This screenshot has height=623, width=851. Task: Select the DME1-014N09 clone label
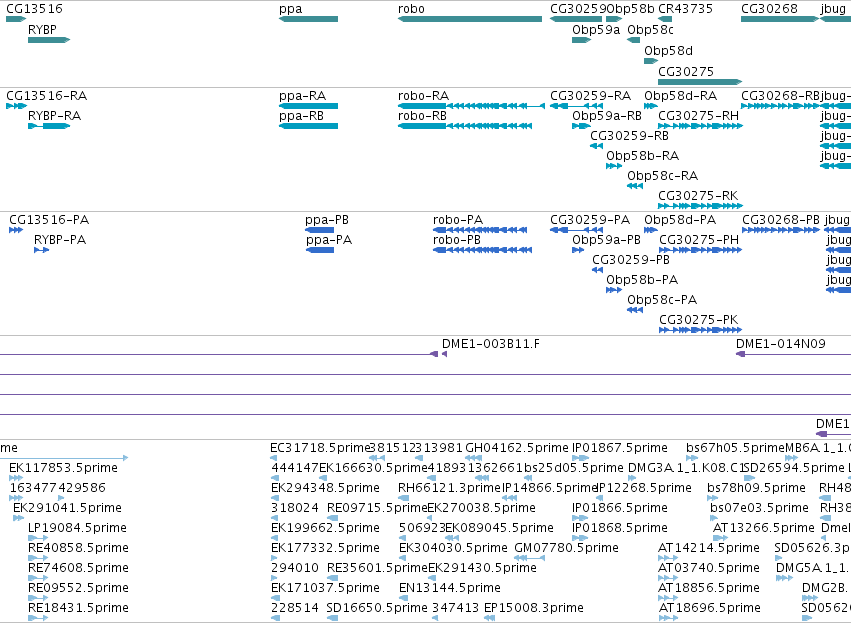click(780, 344)
